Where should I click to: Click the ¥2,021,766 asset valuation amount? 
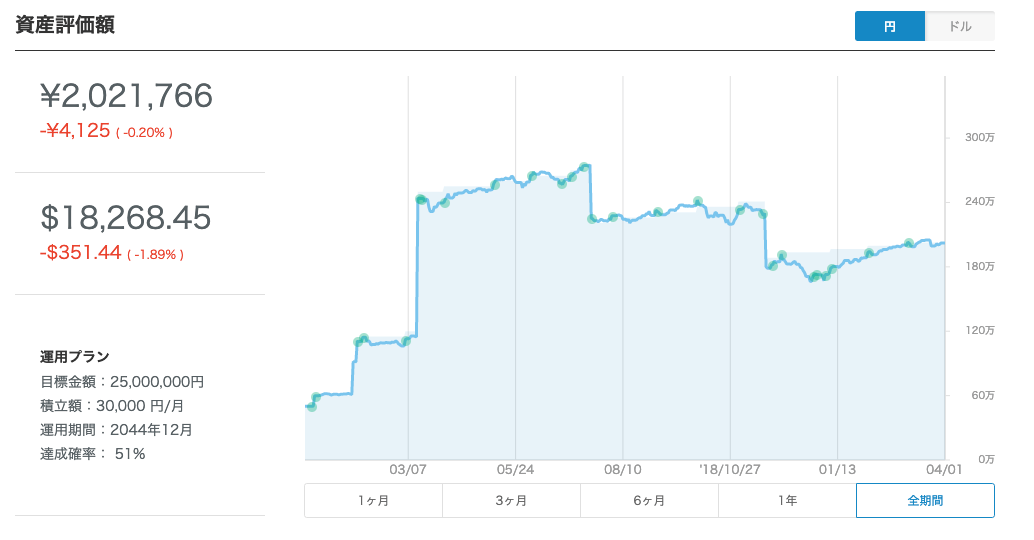(126, 96)
